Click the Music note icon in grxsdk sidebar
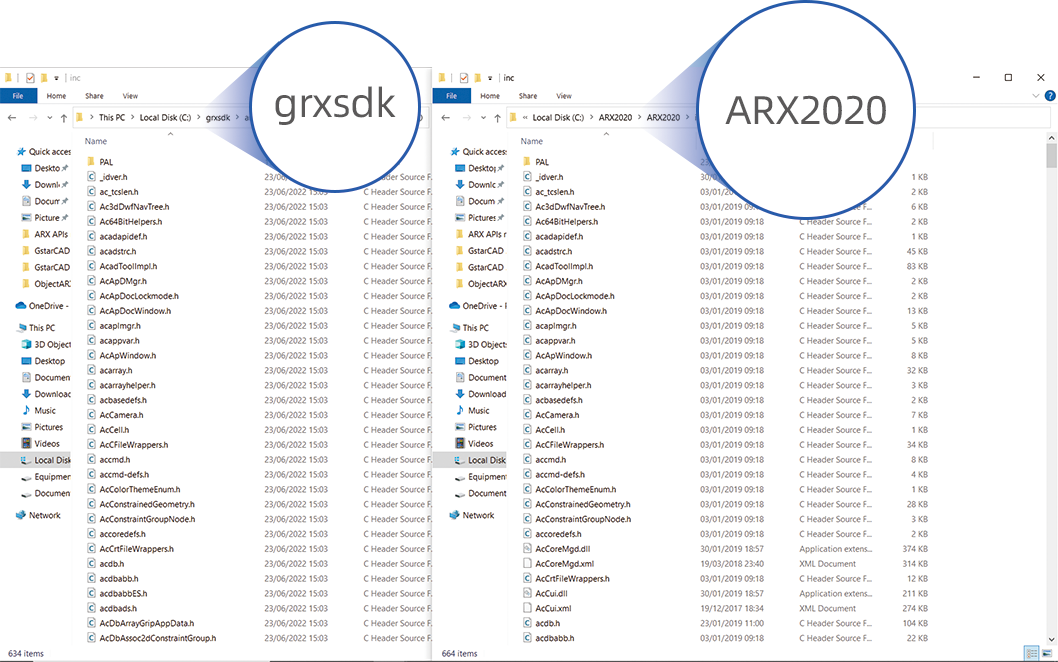This screenshot has height=662, width=1058. [x=26, y=410]
